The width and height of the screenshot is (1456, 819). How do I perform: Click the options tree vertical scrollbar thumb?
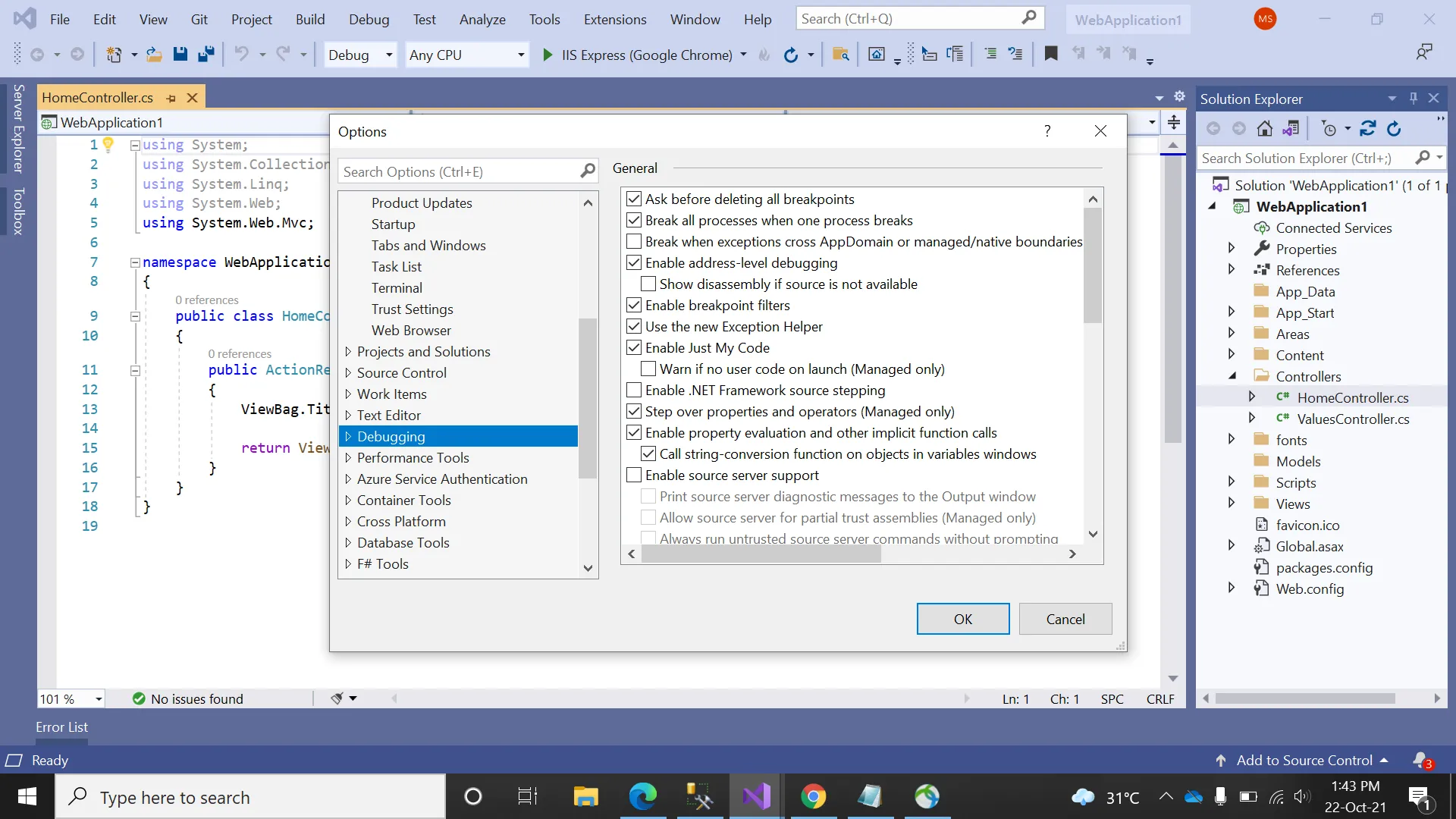[588, 398]
